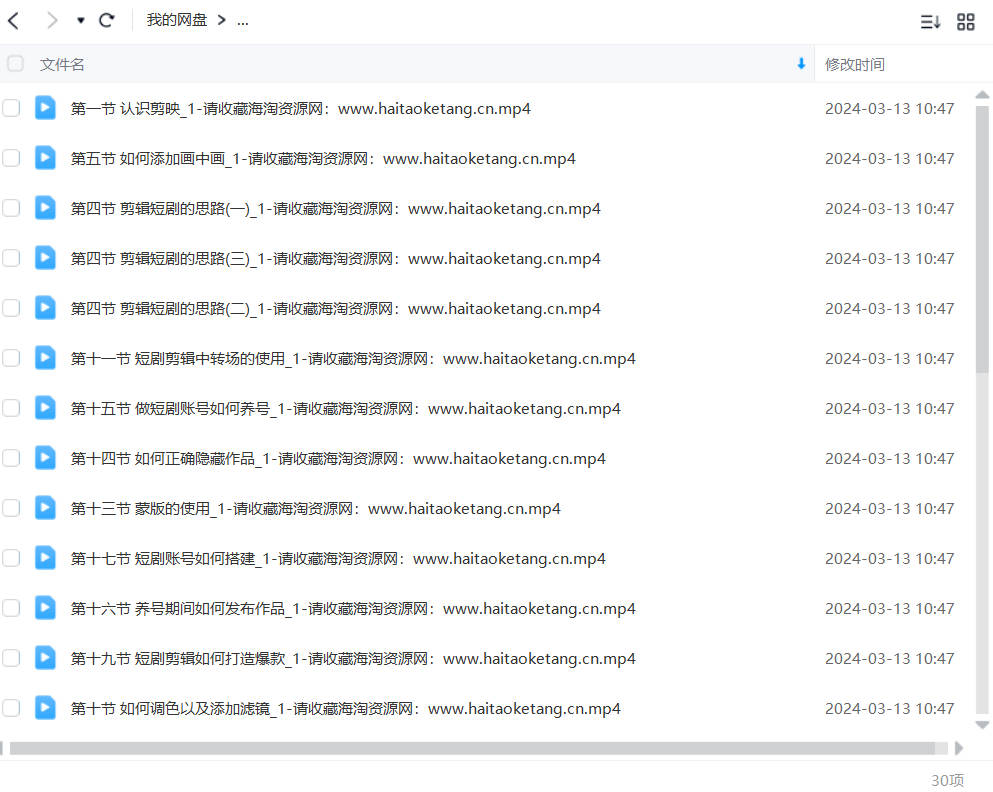Click video icon of 第十四节 如何正确隐藏作品

(45, 458)
